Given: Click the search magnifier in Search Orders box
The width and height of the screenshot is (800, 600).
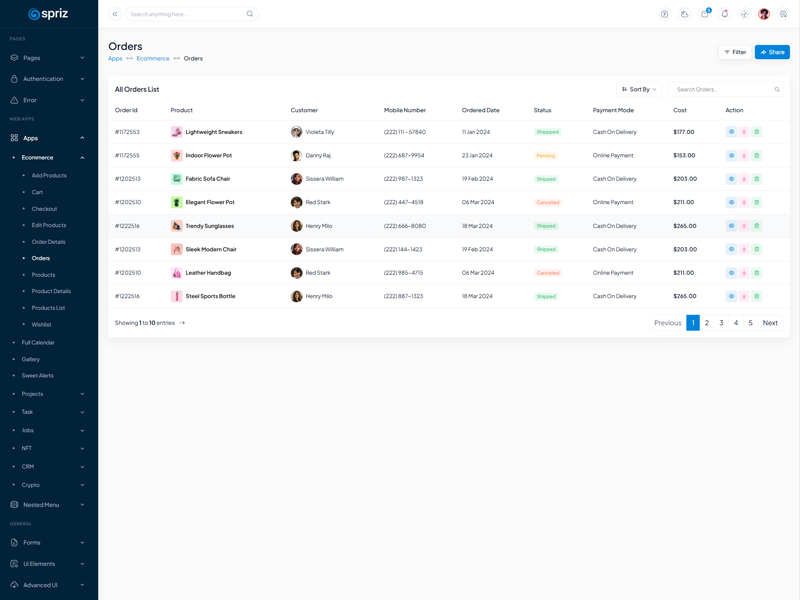Looking at the screenshot, I should click(777, 90).
